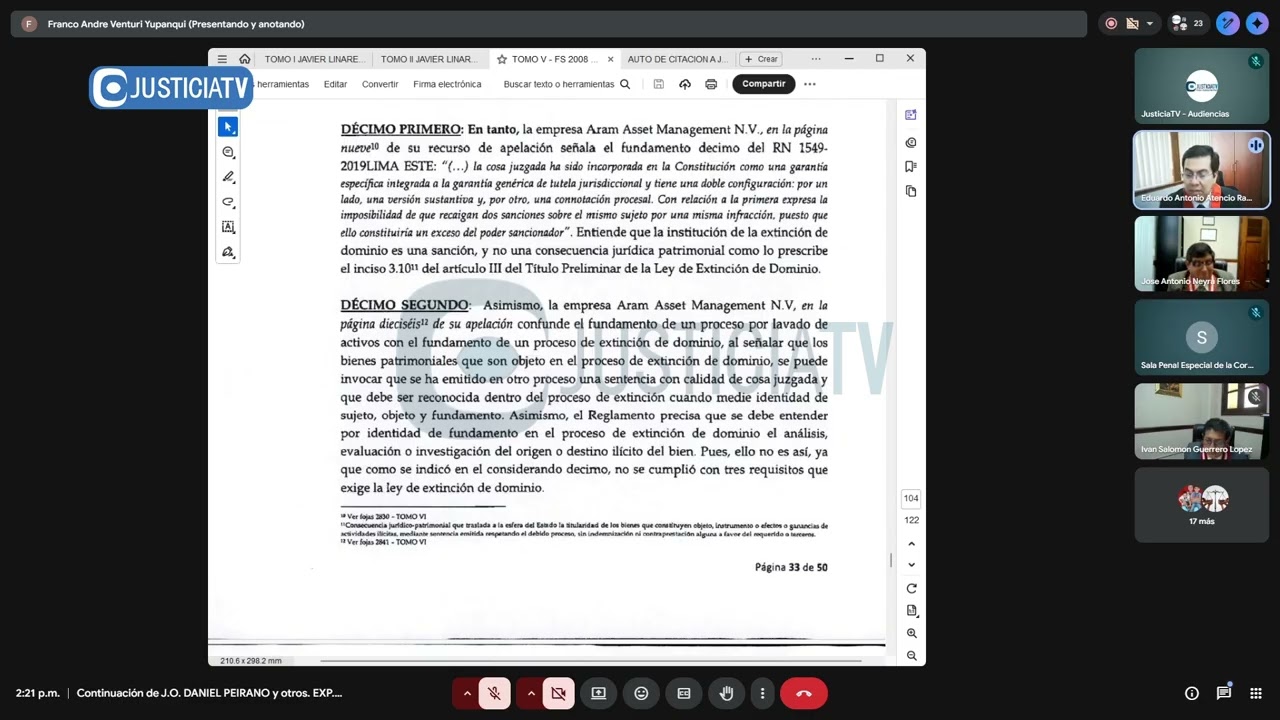Screen dimensions: 1280x720
Task: Expand dropdown next to captions-off icon at top
Action: point(1149,24)
